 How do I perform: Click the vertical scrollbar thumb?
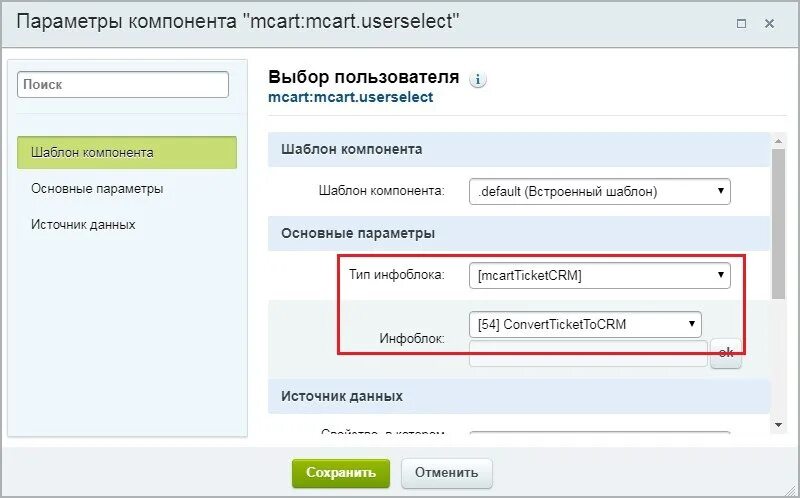tap(779, 225)
